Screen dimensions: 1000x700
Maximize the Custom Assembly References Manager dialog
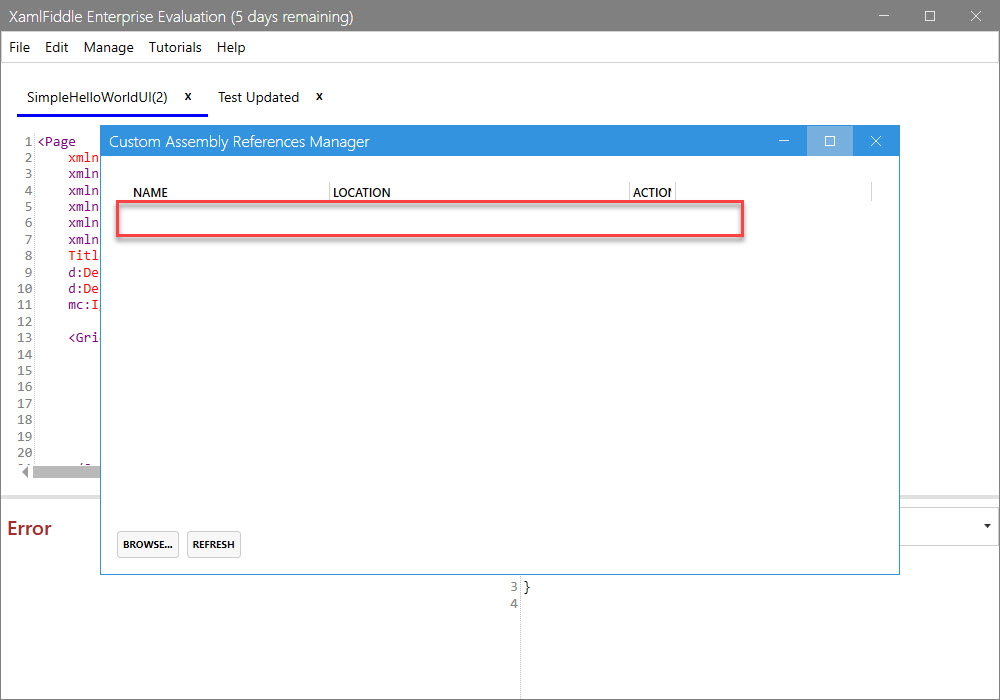(x=830, y=141)
